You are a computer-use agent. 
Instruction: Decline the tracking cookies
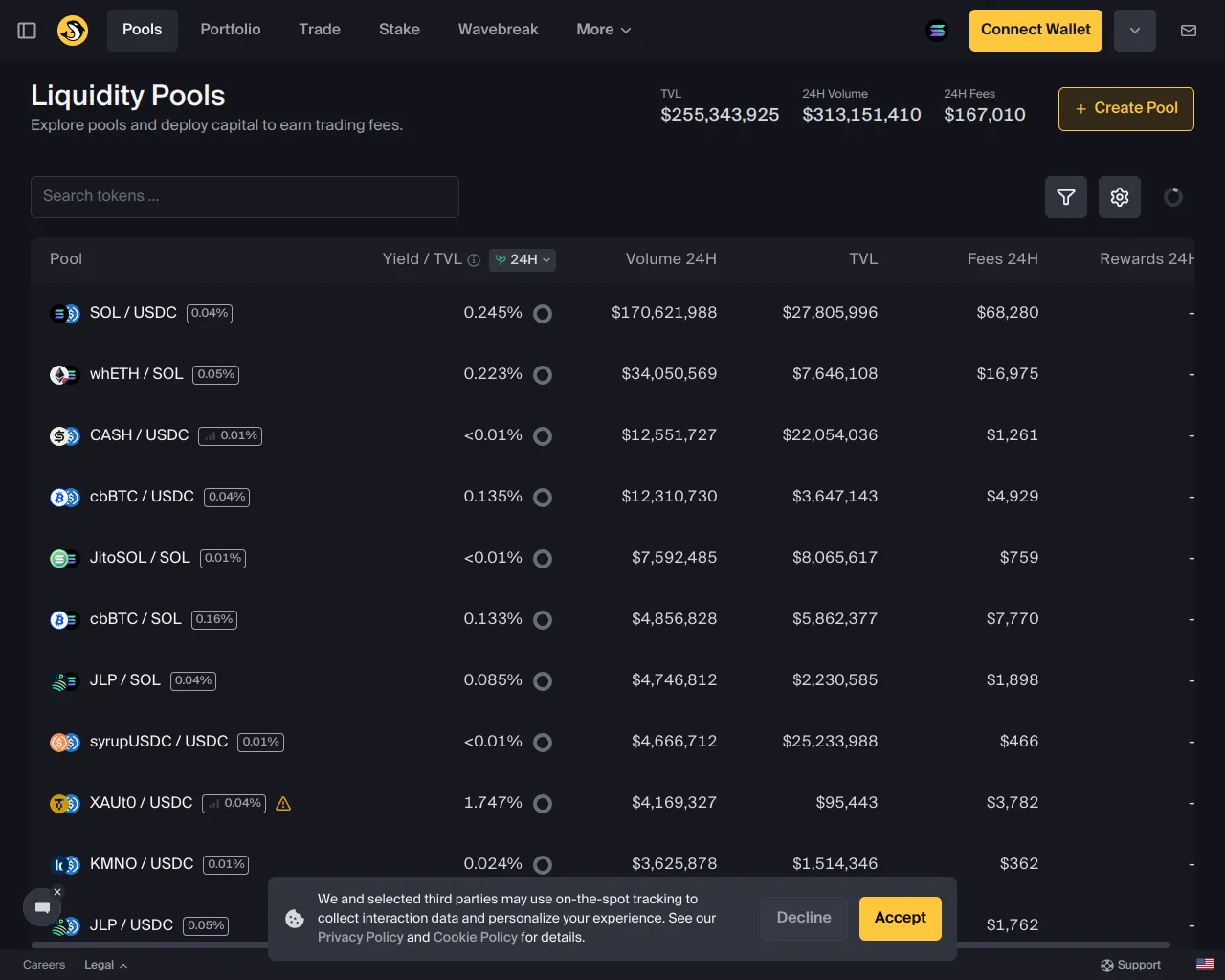(804, 919)
